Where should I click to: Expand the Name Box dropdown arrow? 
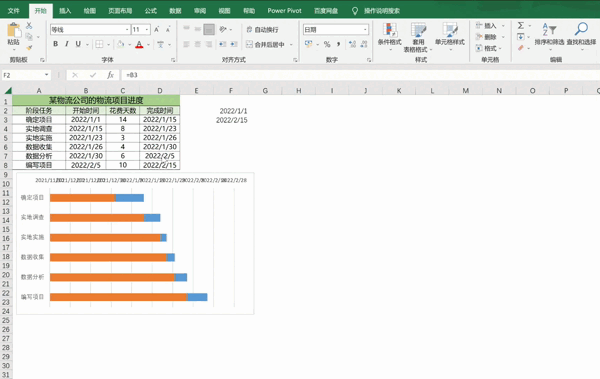pos(46,75)
